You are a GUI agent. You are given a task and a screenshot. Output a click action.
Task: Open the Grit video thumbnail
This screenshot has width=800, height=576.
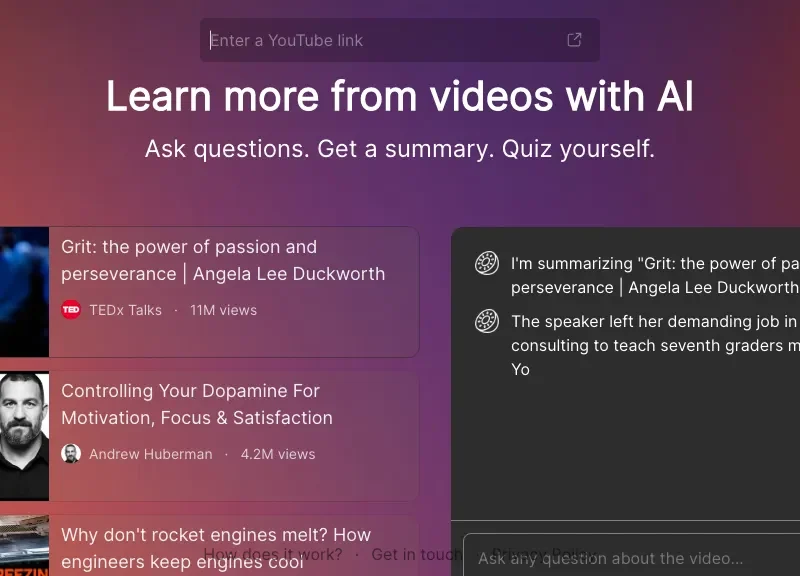24,292
